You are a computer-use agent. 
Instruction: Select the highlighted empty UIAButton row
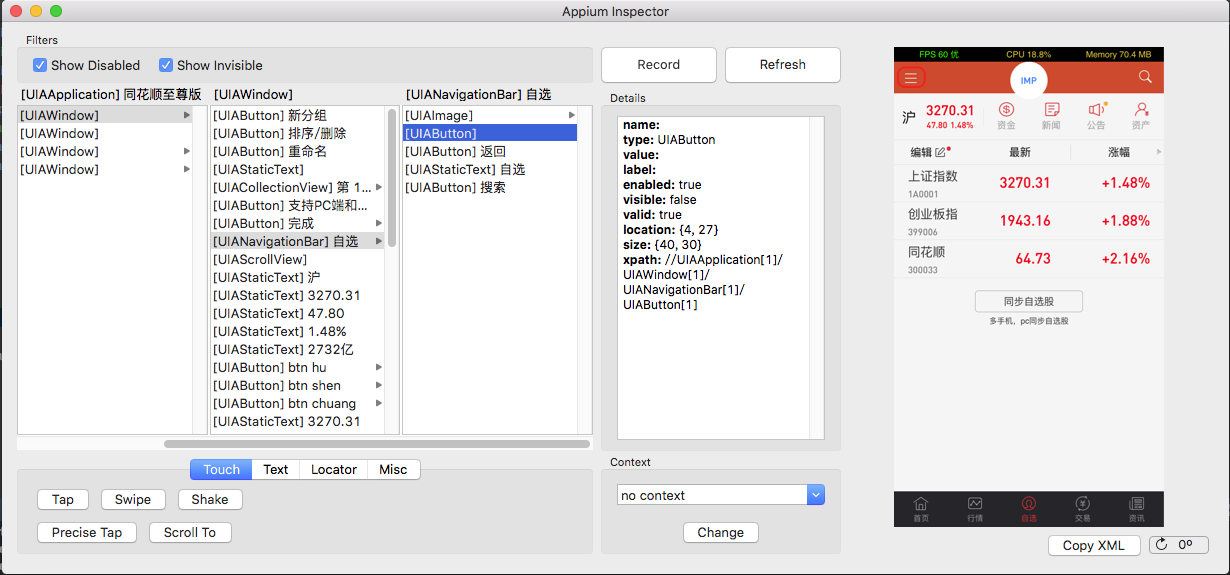pos(490,133)
